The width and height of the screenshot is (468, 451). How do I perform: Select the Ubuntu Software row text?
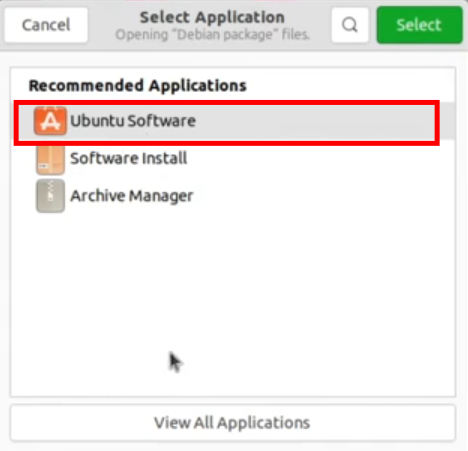[x=133, y=121]
